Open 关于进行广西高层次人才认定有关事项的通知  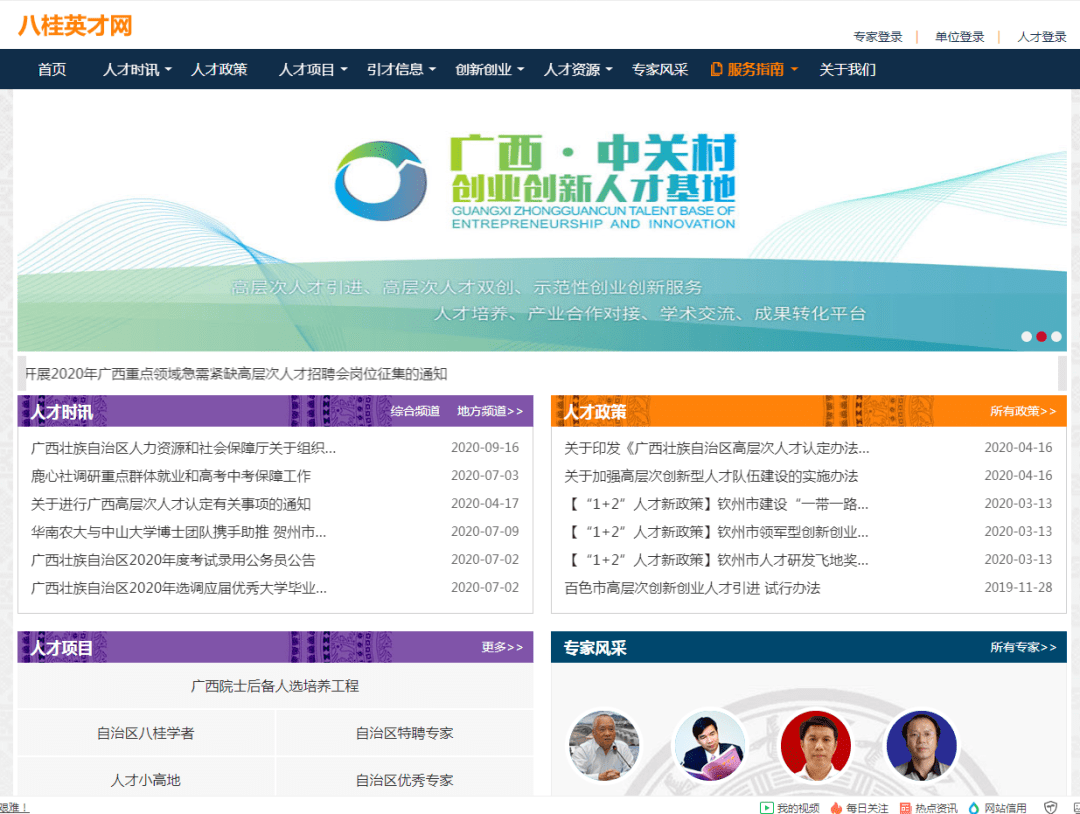(171, 504)
